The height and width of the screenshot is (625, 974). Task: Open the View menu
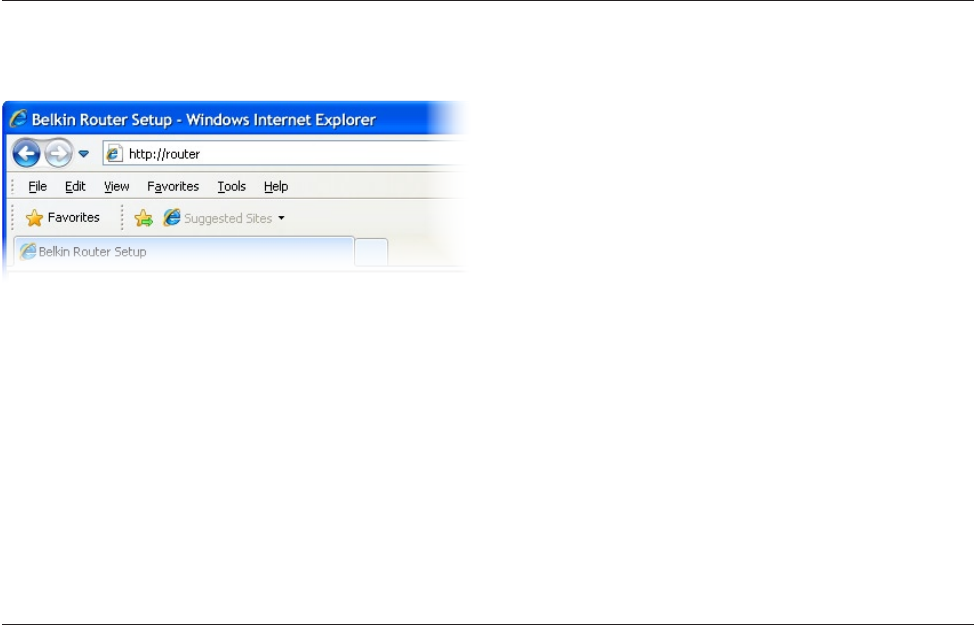(116, 186)
